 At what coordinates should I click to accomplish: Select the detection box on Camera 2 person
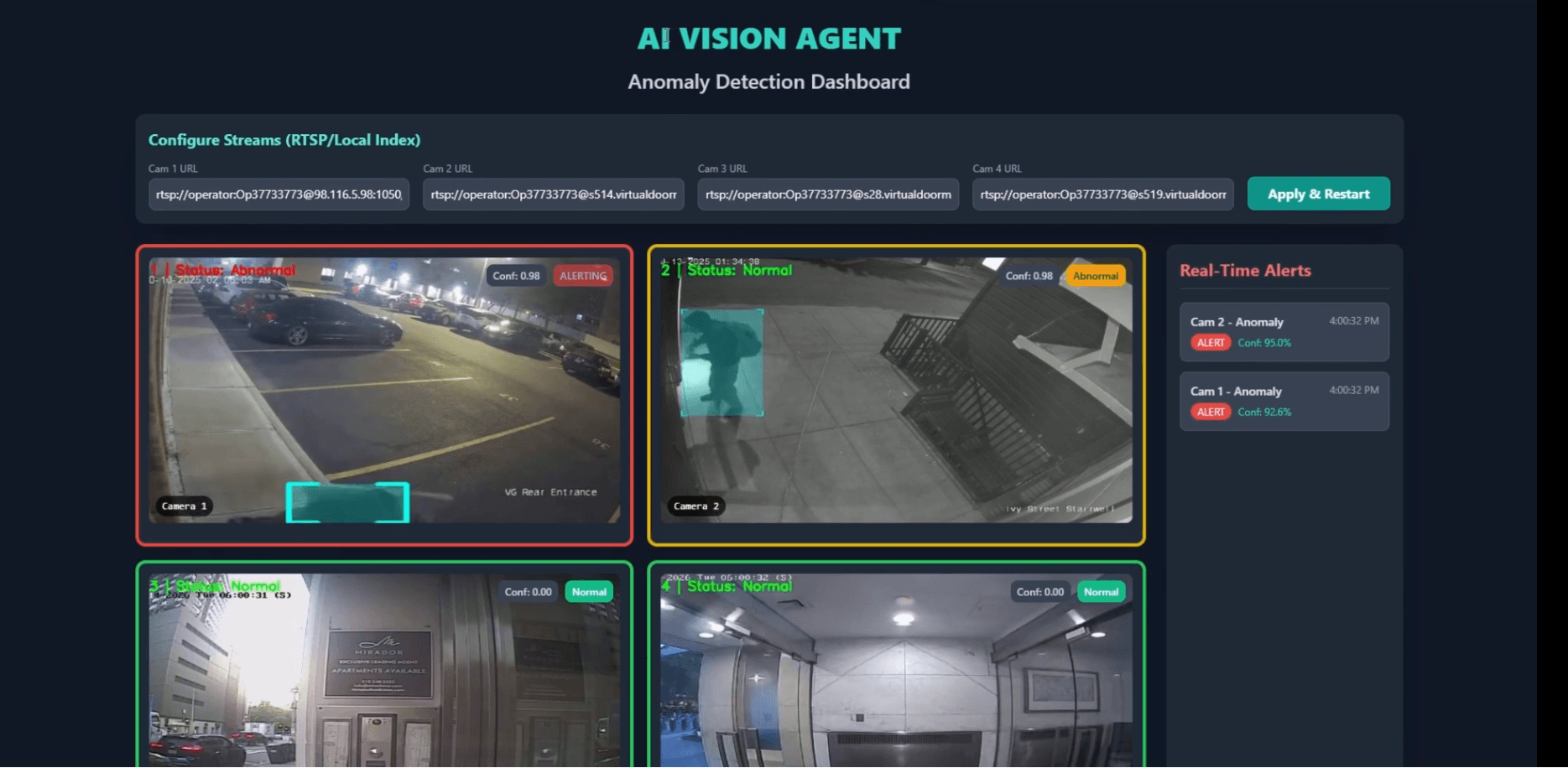(721, 363)
